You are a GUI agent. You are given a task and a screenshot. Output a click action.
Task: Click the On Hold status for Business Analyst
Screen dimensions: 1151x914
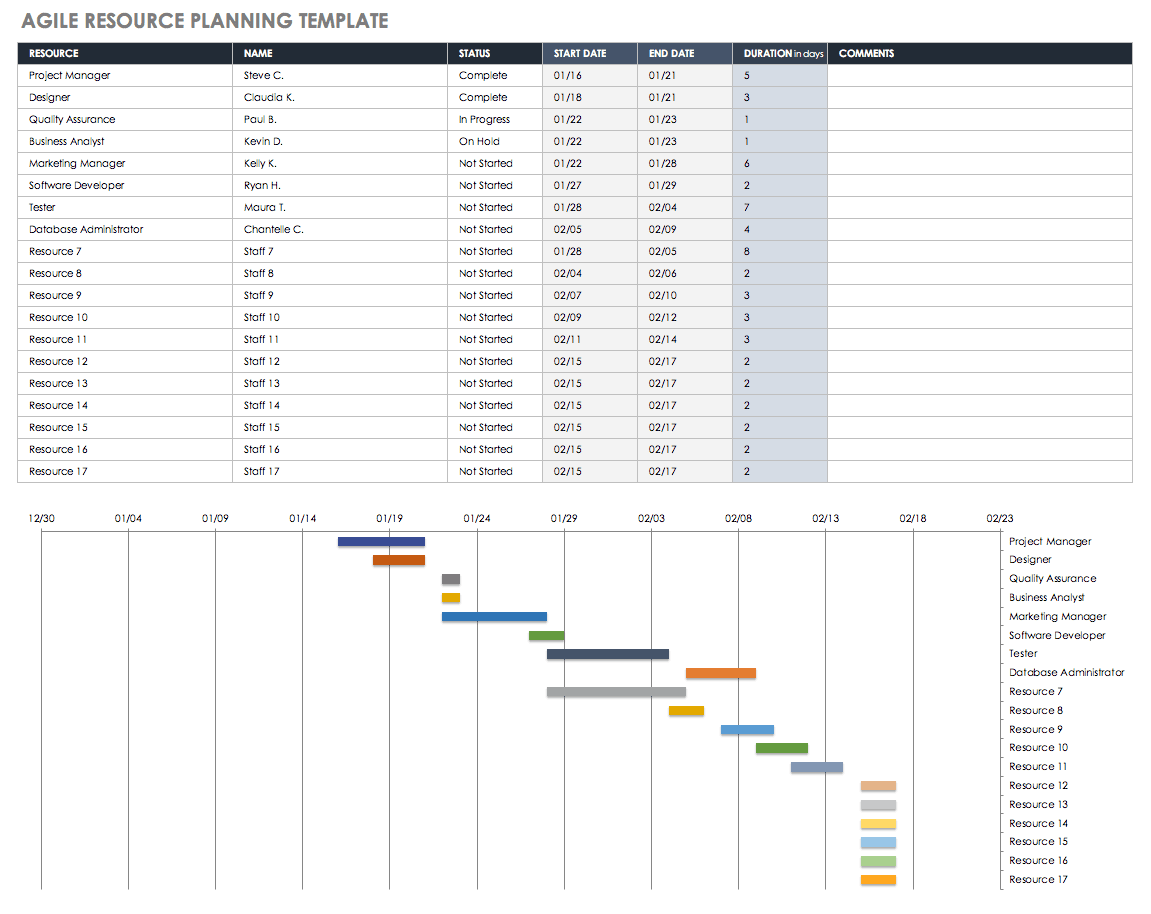click(477, 141)
